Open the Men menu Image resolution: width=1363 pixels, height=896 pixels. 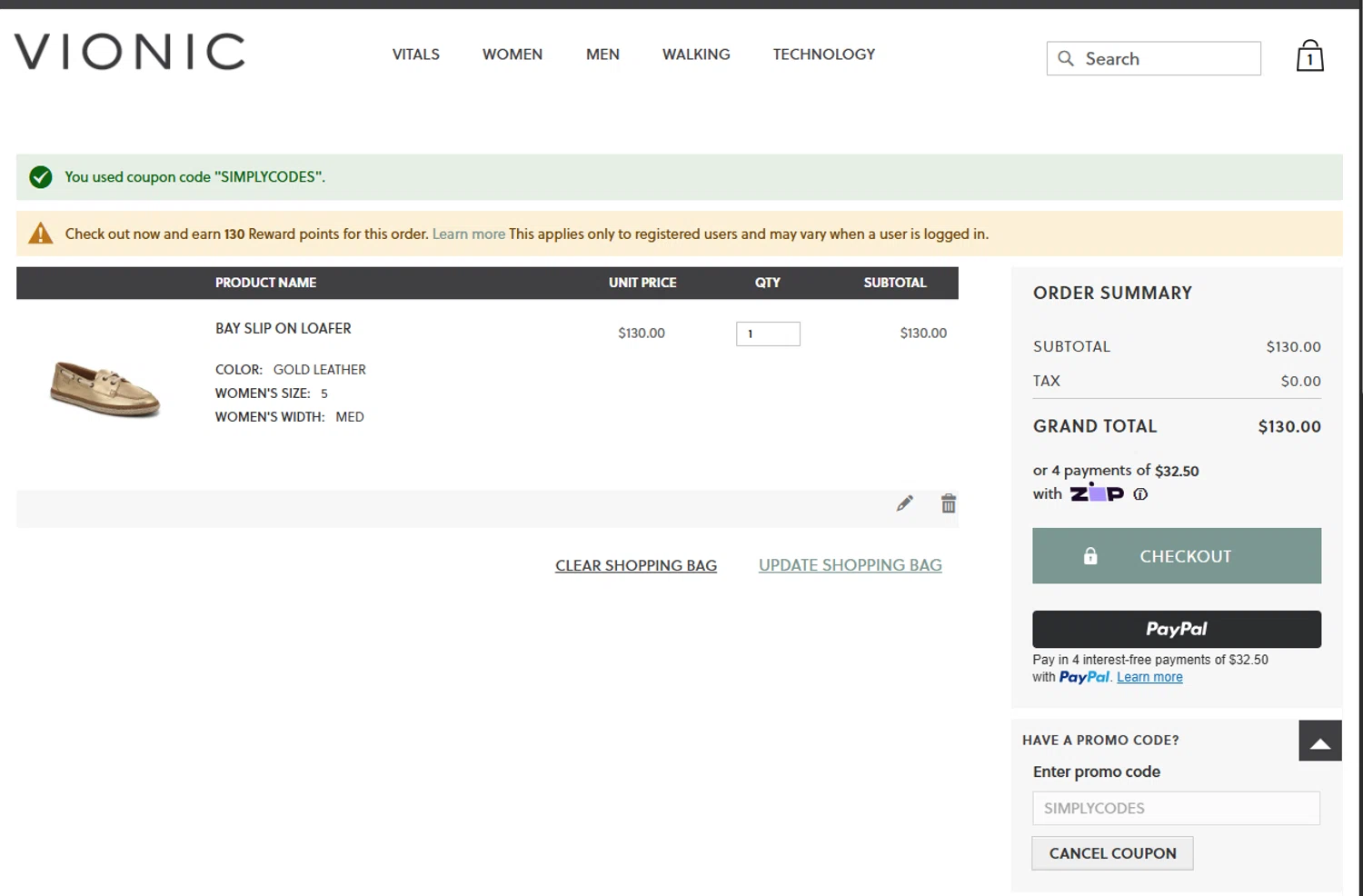click(x=602, y=55)
